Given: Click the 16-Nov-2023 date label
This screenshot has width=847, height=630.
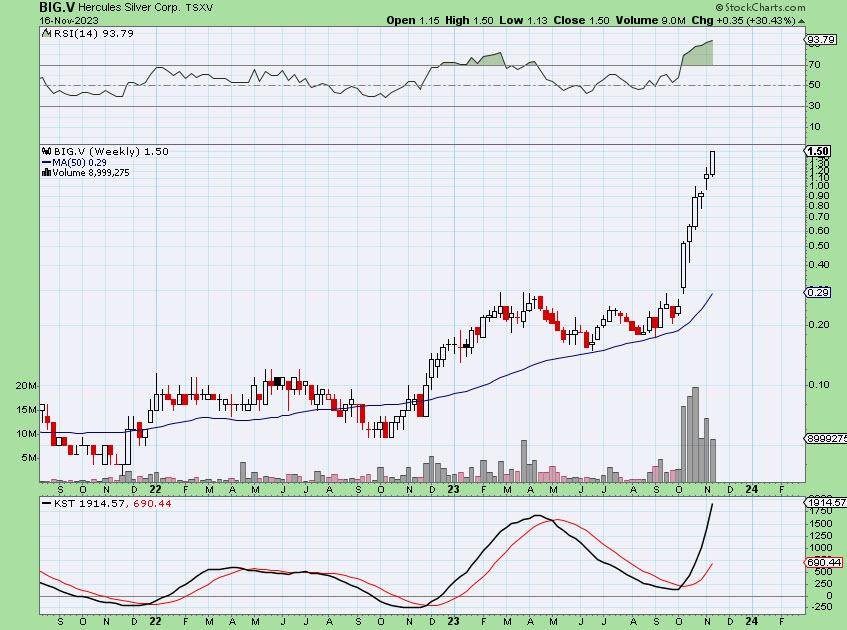Looking at the screenshot, I should [x=69, y=21].
